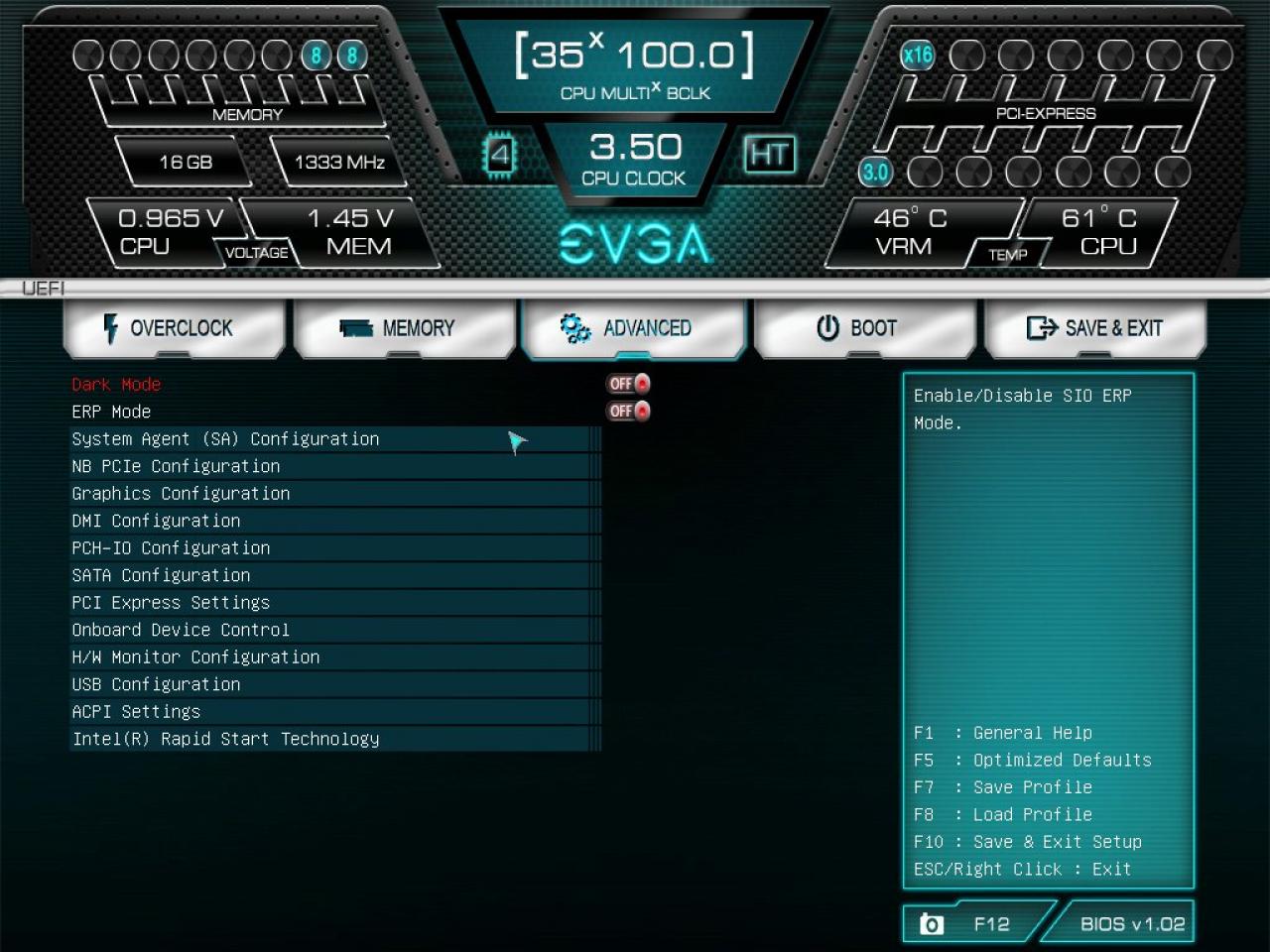
Task: Switch to the Memory tab
Action: click(x=405, y=328)
